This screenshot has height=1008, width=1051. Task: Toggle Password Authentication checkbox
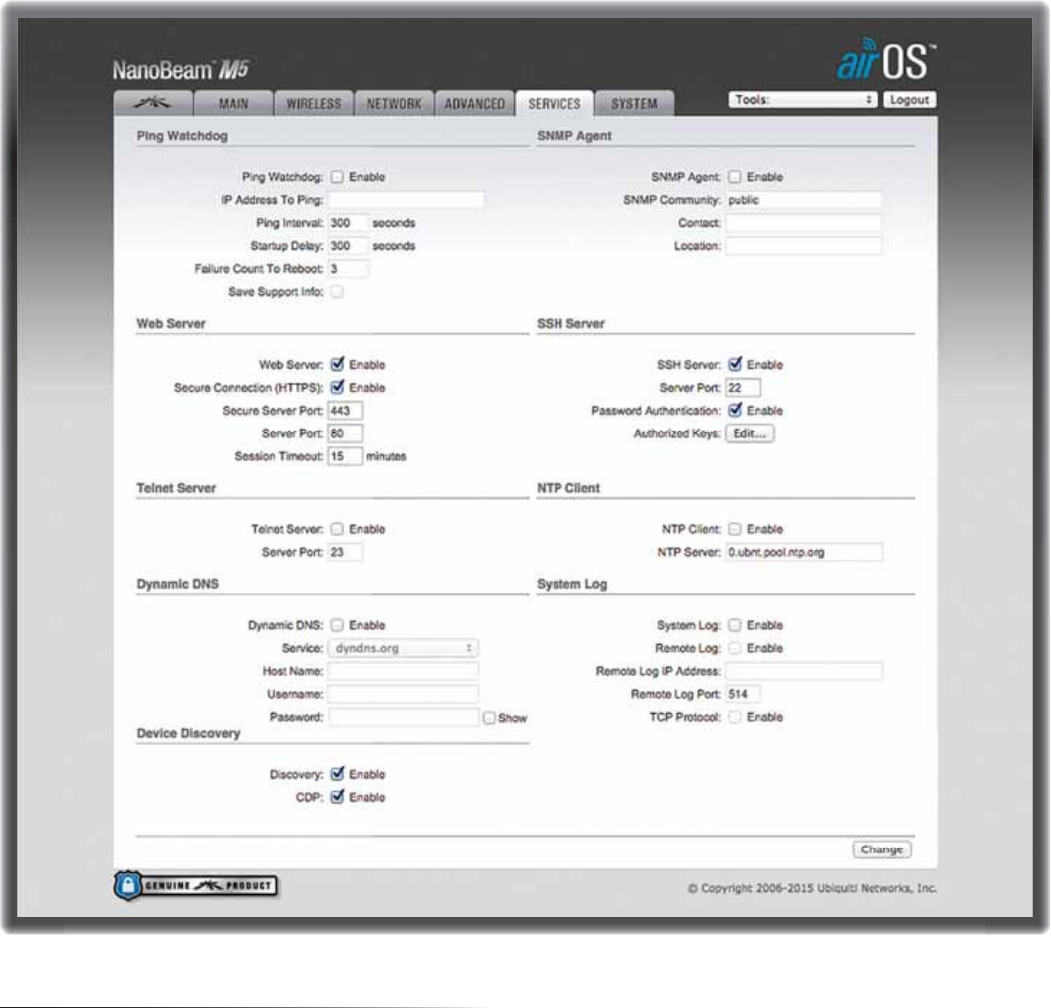[x=735, y=410]
